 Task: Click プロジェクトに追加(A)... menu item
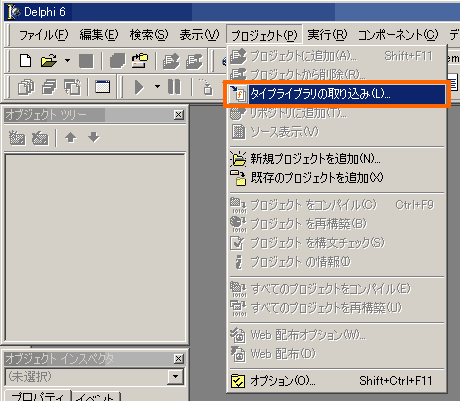point(337,56)
